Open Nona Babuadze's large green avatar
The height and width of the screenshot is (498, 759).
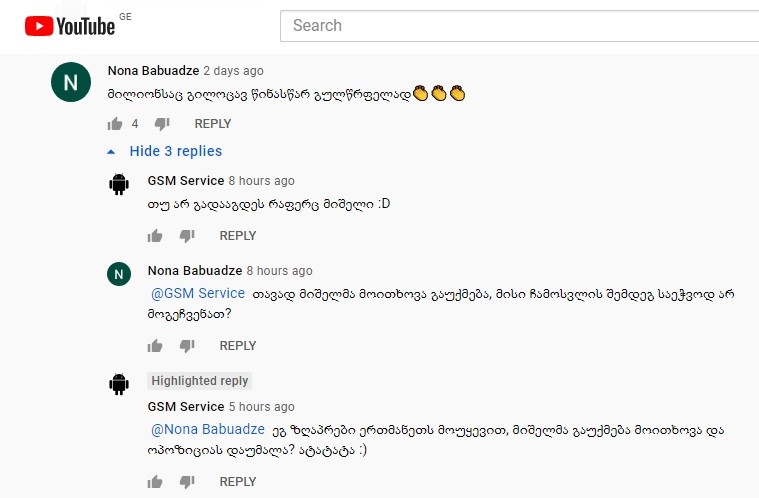pyautogui.click(x=71, y=82)
